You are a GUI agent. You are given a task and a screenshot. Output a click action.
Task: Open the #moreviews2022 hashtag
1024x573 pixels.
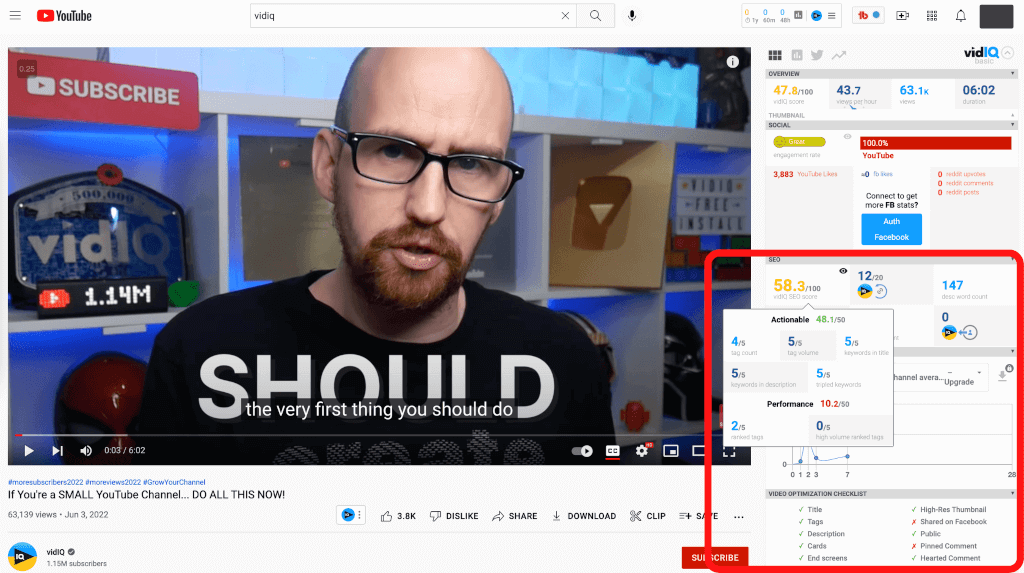tap(113, 482)
